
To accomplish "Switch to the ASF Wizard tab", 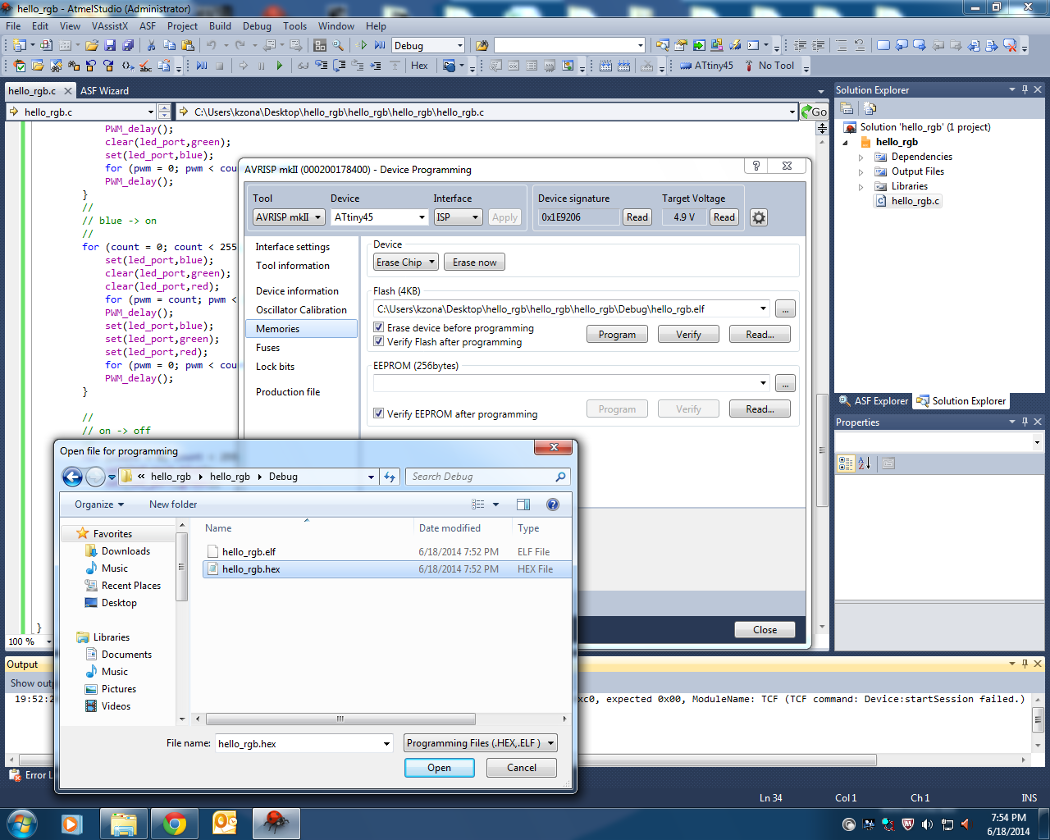I will [104, 90].
